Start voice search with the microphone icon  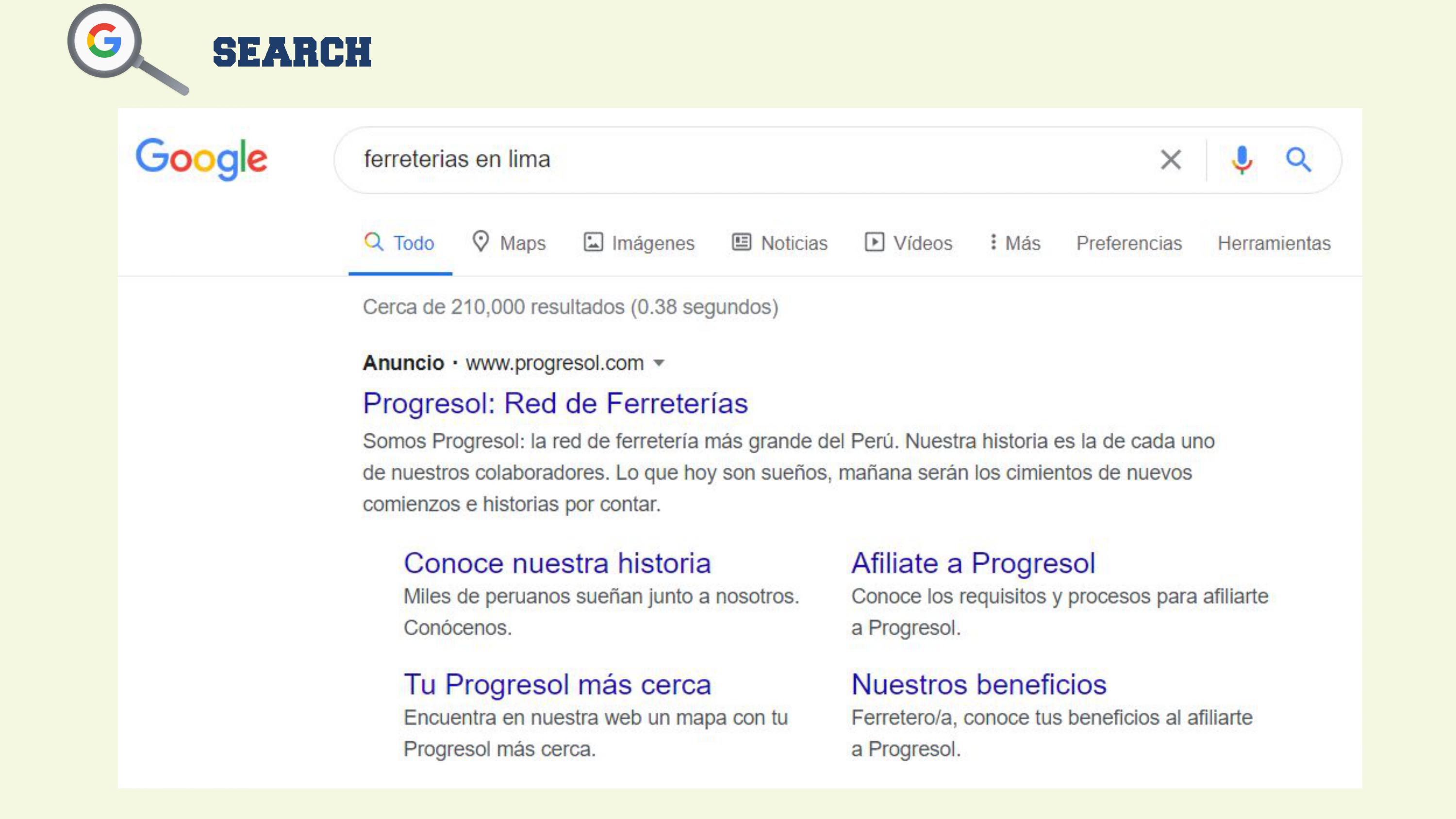point(1242,160)
